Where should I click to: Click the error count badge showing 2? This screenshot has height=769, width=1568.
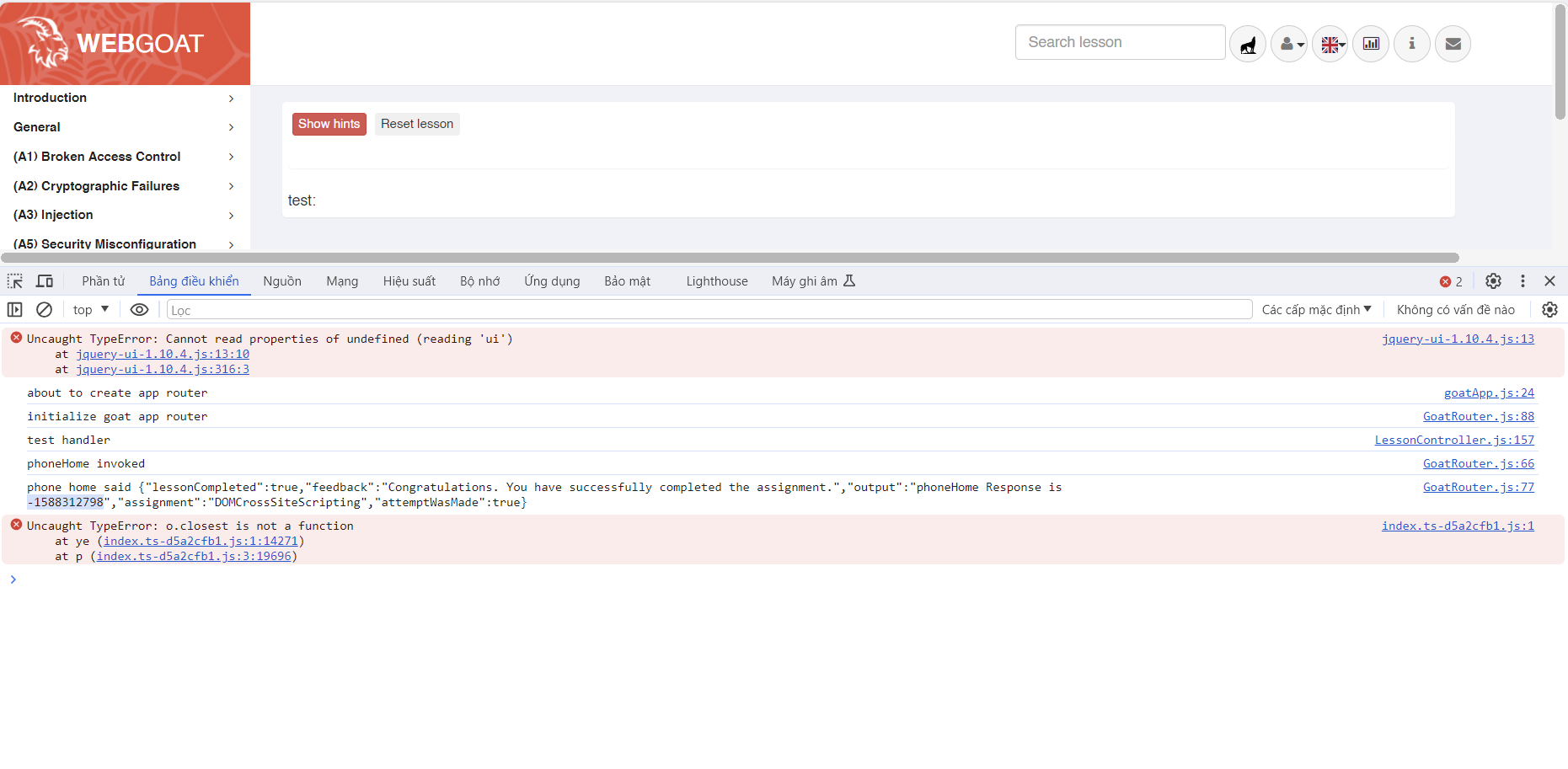pyautogui.click(x=1451, y=281)
